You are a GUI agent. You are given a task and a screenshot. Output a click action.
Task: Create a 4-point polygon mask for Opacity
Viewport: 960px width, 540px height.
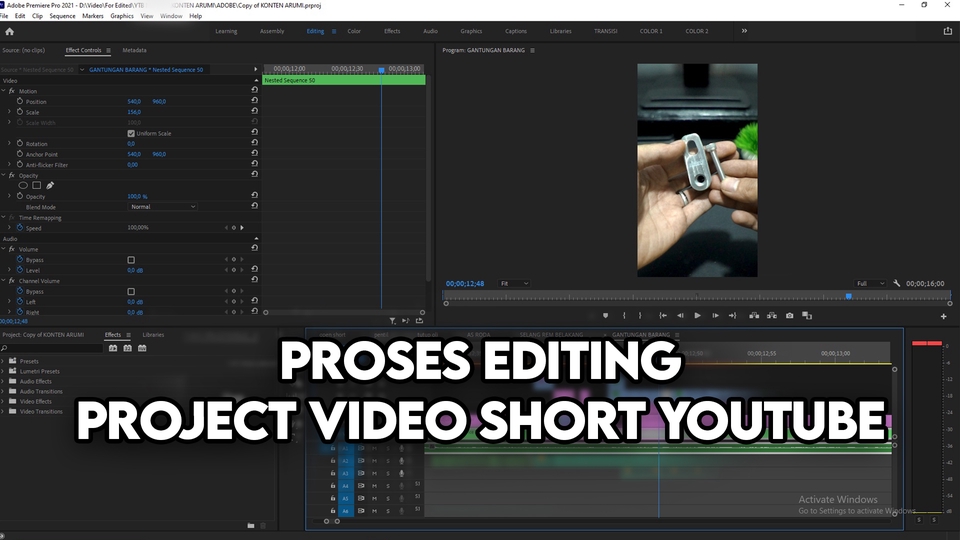click(x=37, y=186)
